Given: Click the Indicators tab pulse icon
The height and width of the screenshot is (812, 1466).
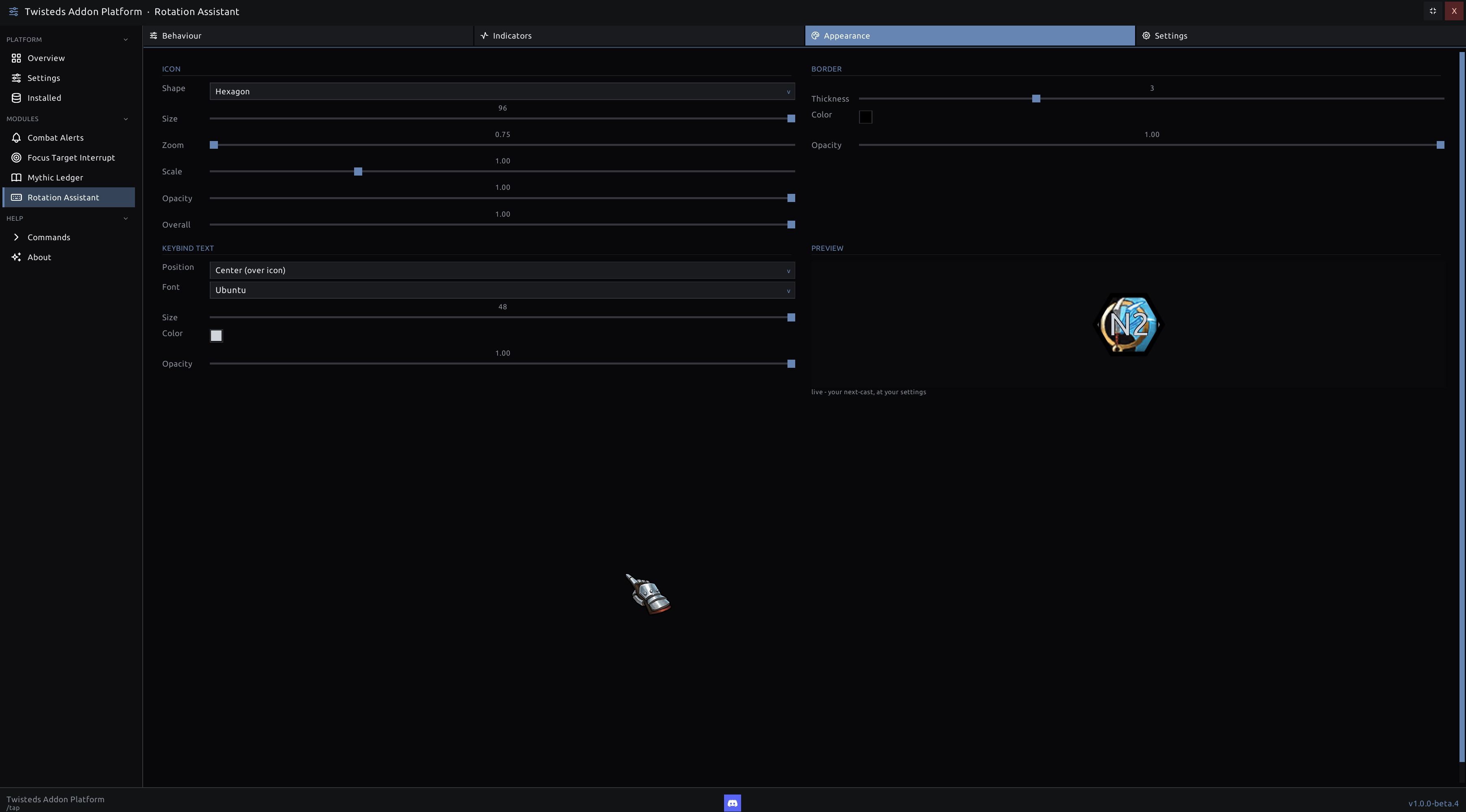Looking at the screenshot, I should 484,35.
